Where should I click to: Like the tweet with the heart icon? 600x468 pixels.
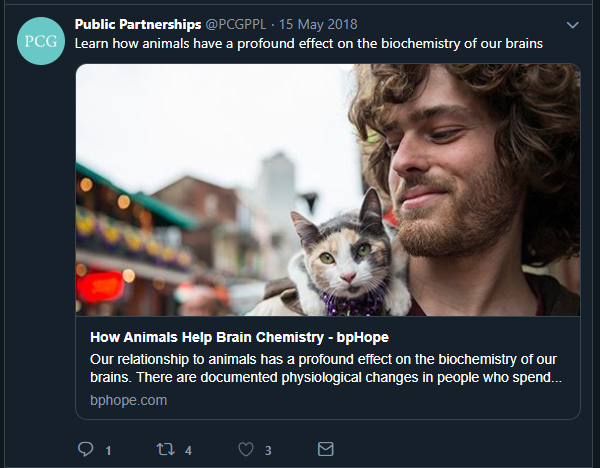(x=246, y=449)
